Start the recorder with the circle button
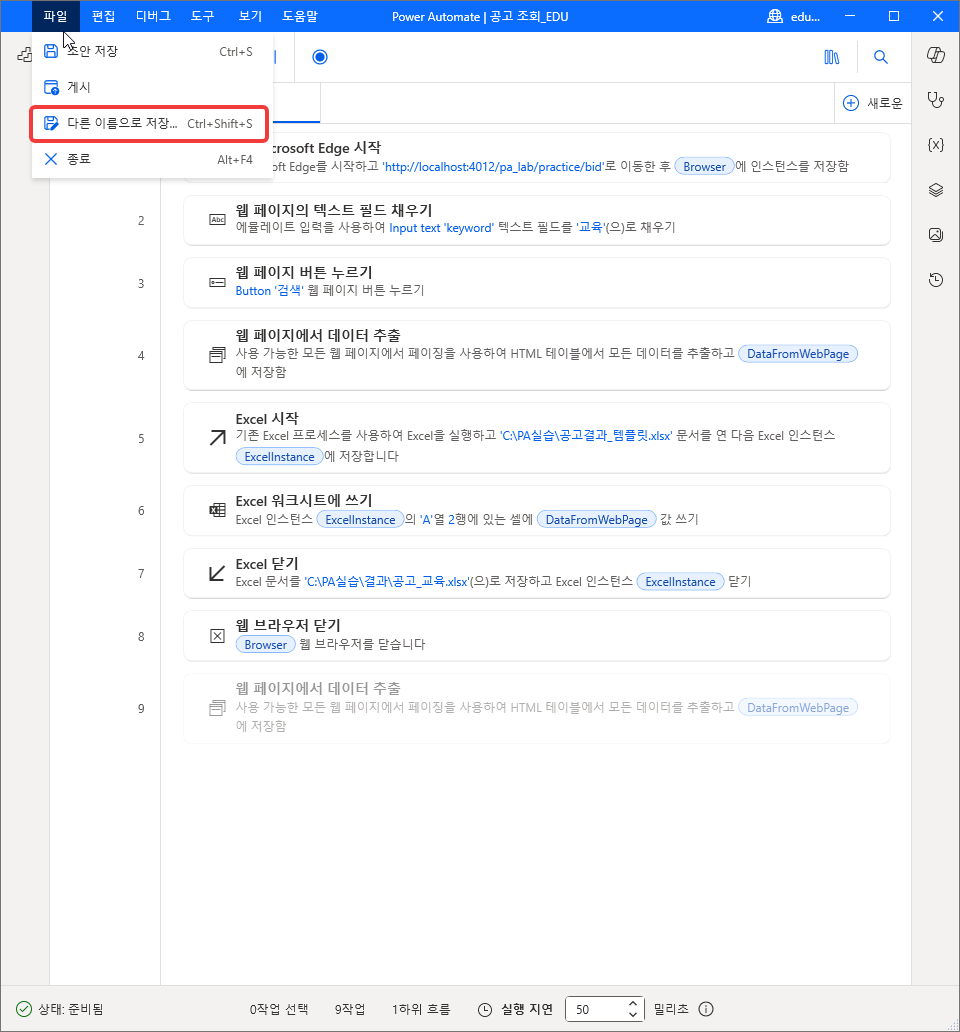Screen dimensions: 960x1032 [x=320, y=57]
